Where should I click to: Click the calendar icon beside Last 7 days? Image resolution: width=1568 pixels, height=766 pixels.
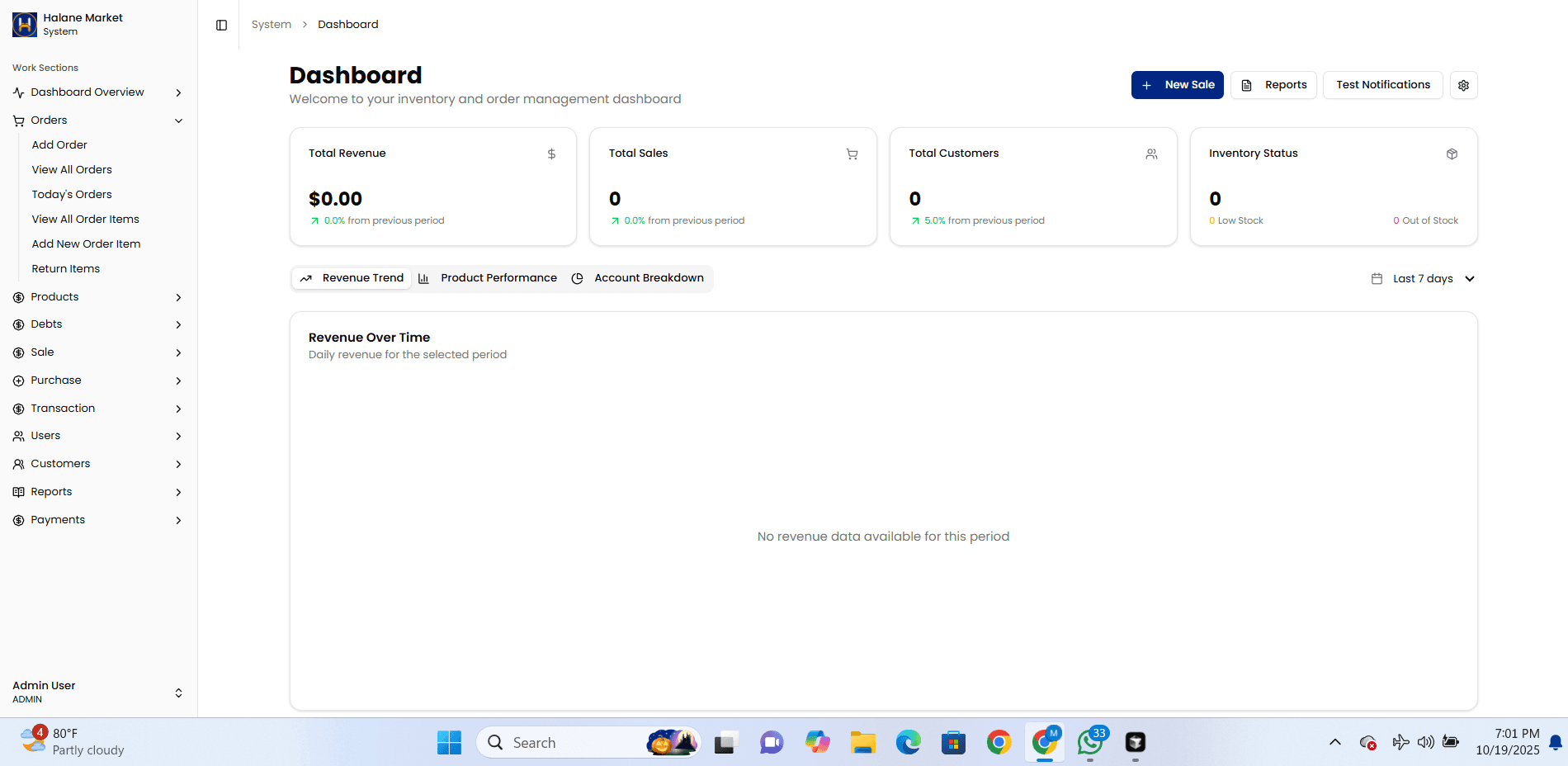tap(1376, 278)
